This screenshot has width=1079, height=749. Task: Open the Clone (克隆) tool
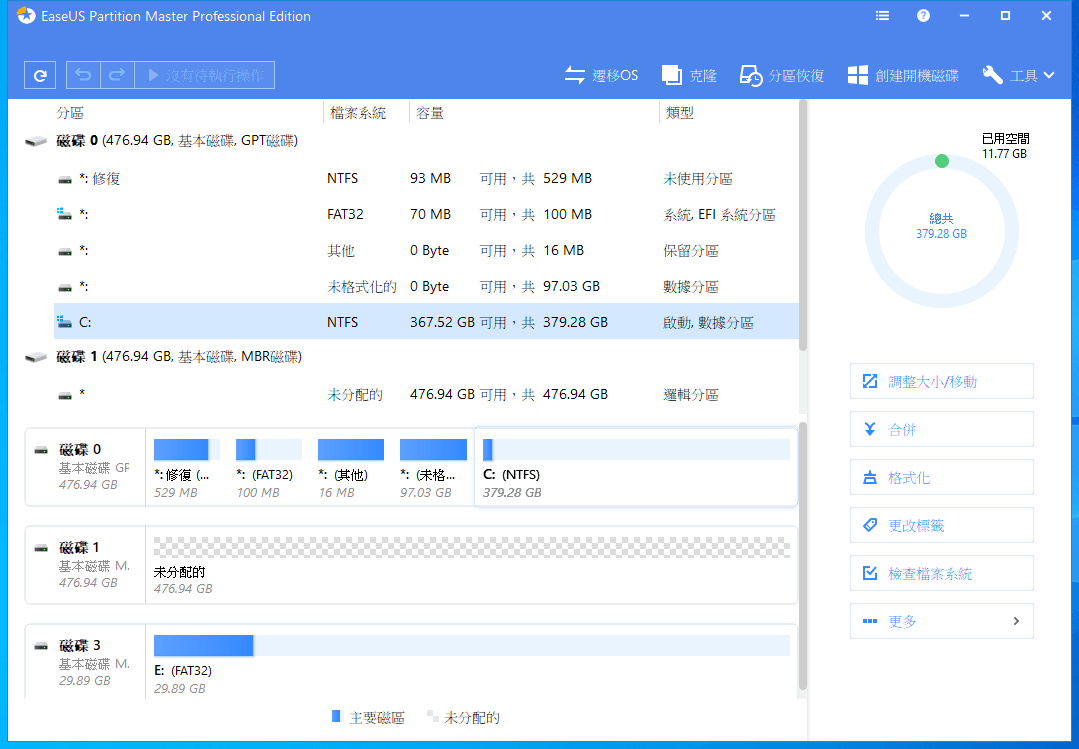point(689,75)
